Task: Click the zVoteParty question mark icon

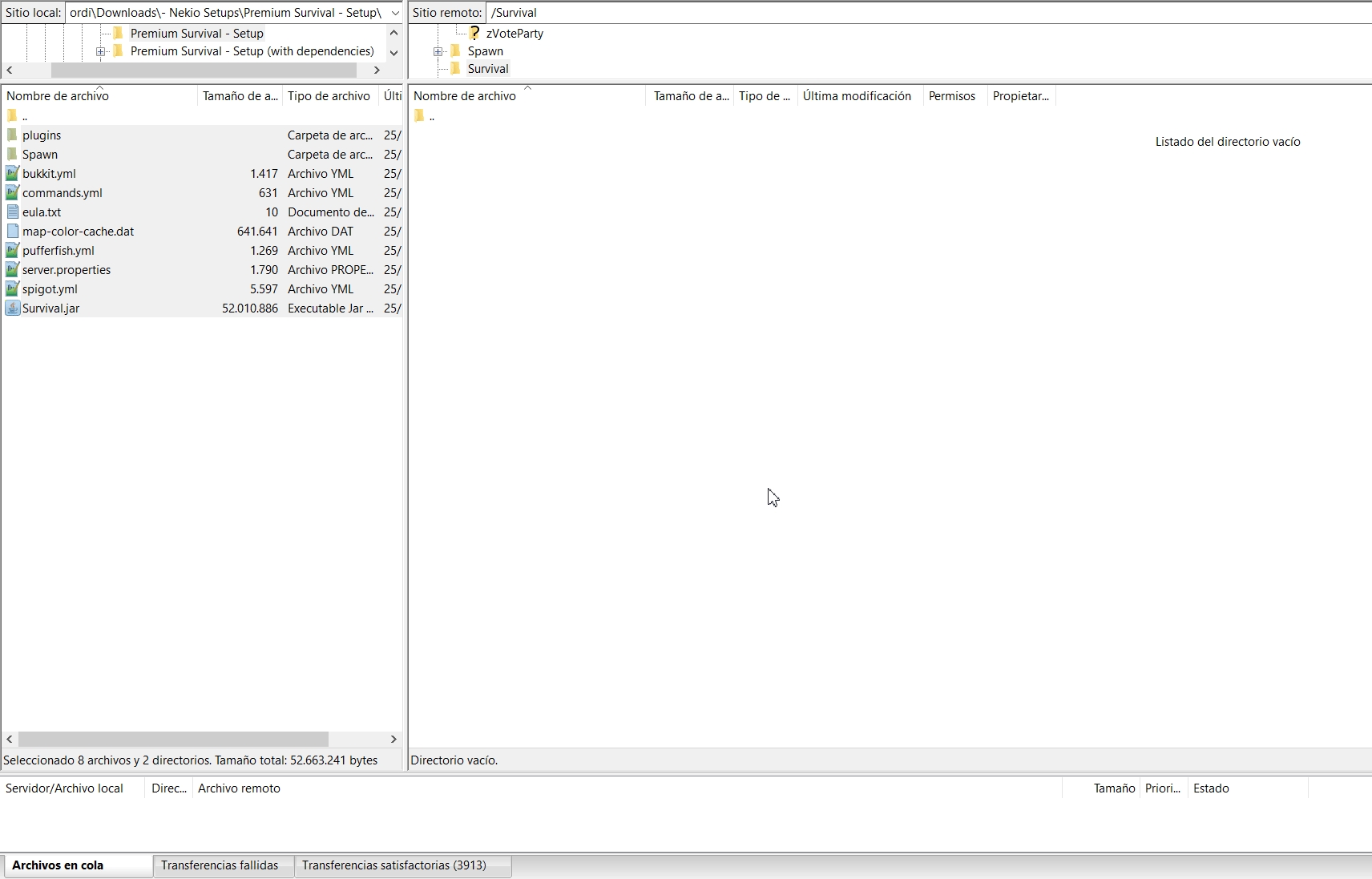Action: coord(474,34)
